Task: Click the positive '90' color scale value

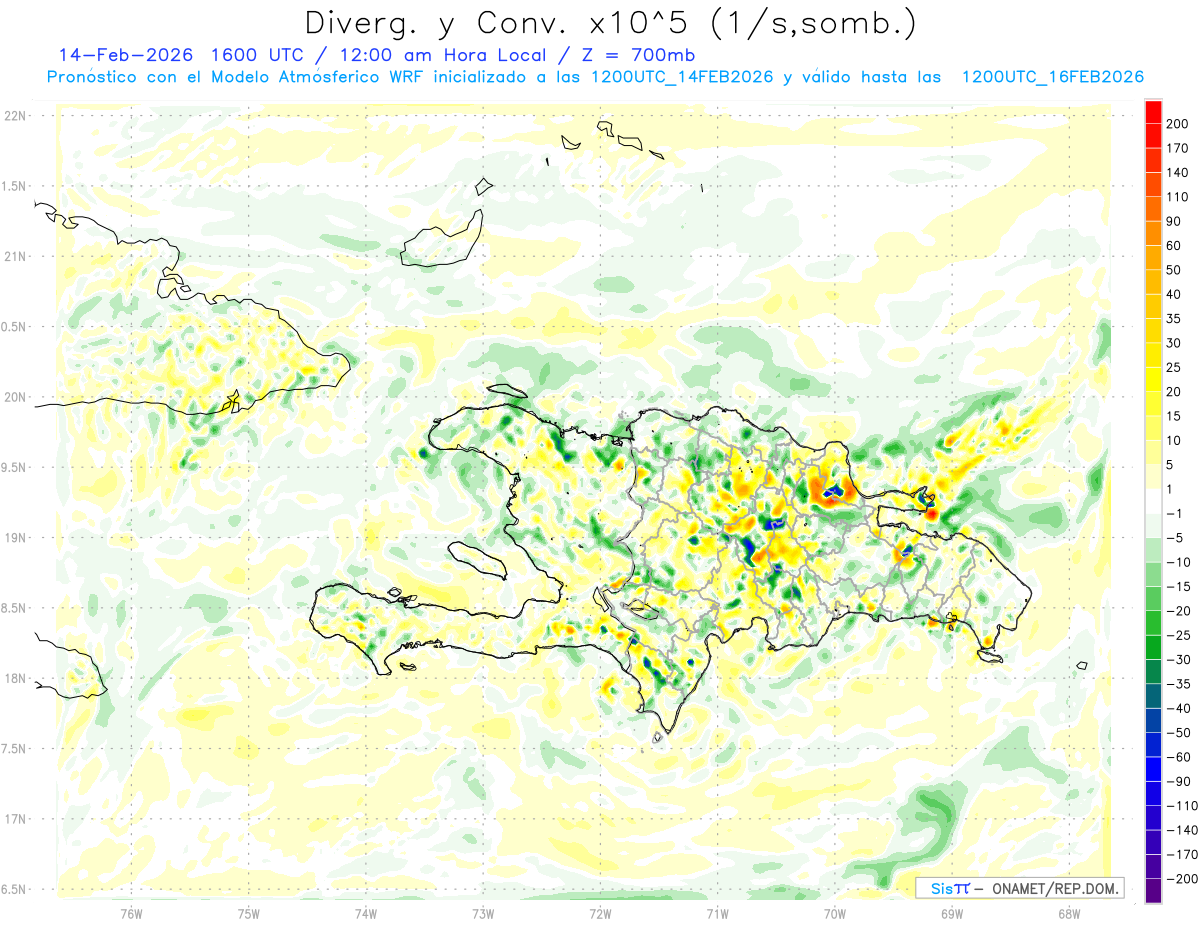Action: click(1176, 221)
